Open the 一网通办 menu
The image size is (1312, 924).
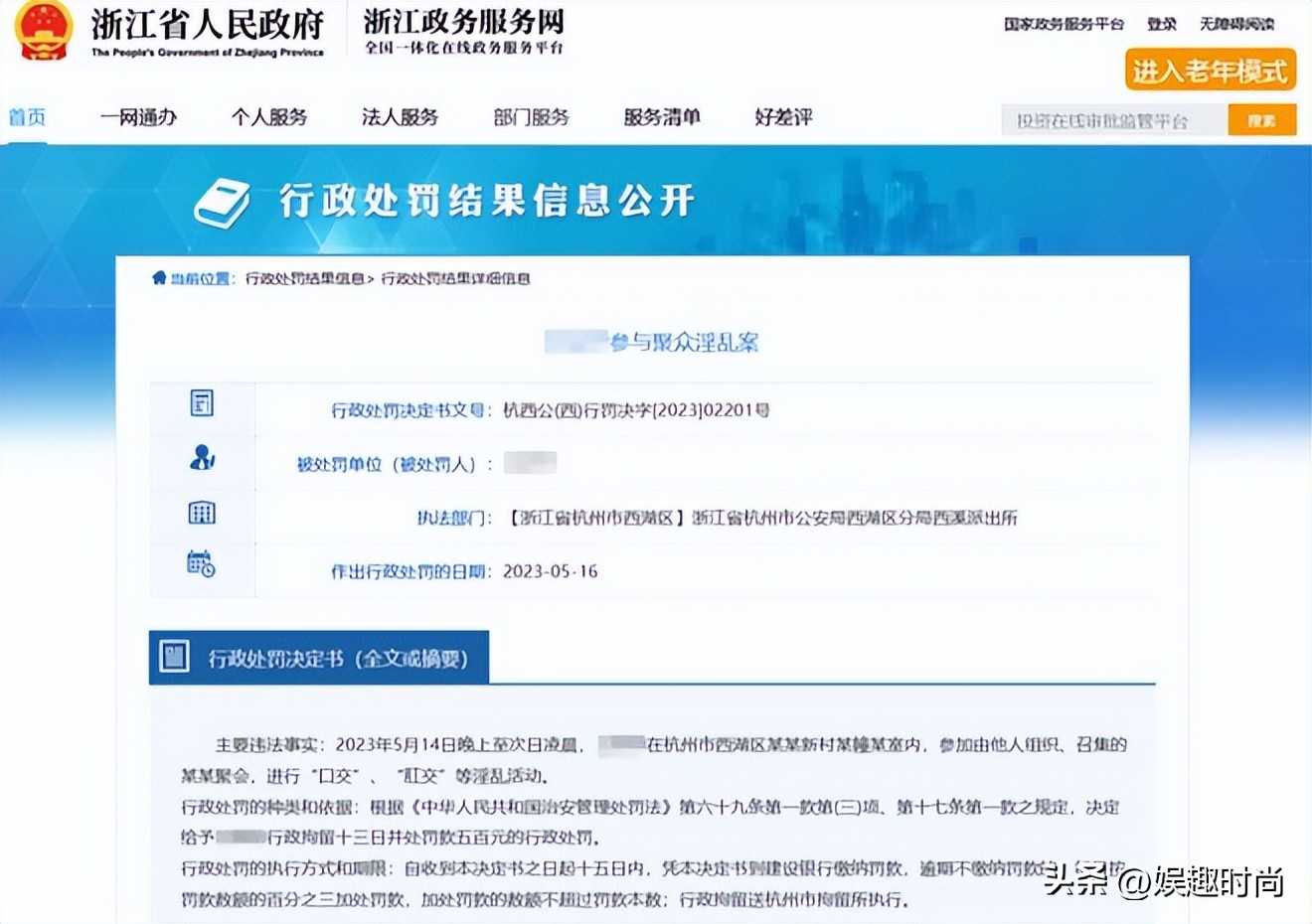click(x=139, y=117)
